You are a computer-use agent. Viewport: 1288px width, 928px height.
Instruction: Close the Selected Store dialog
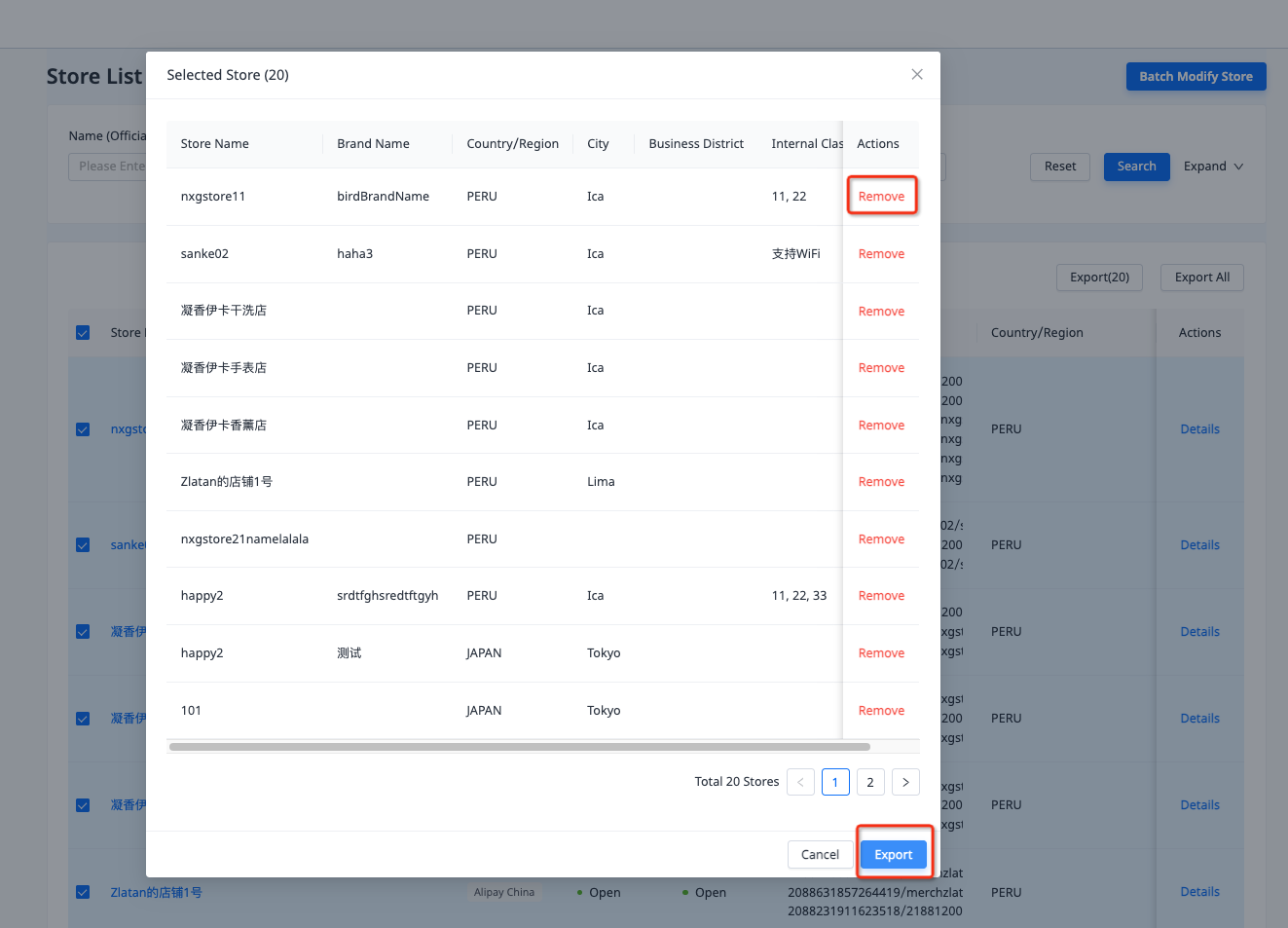[916, 75]
